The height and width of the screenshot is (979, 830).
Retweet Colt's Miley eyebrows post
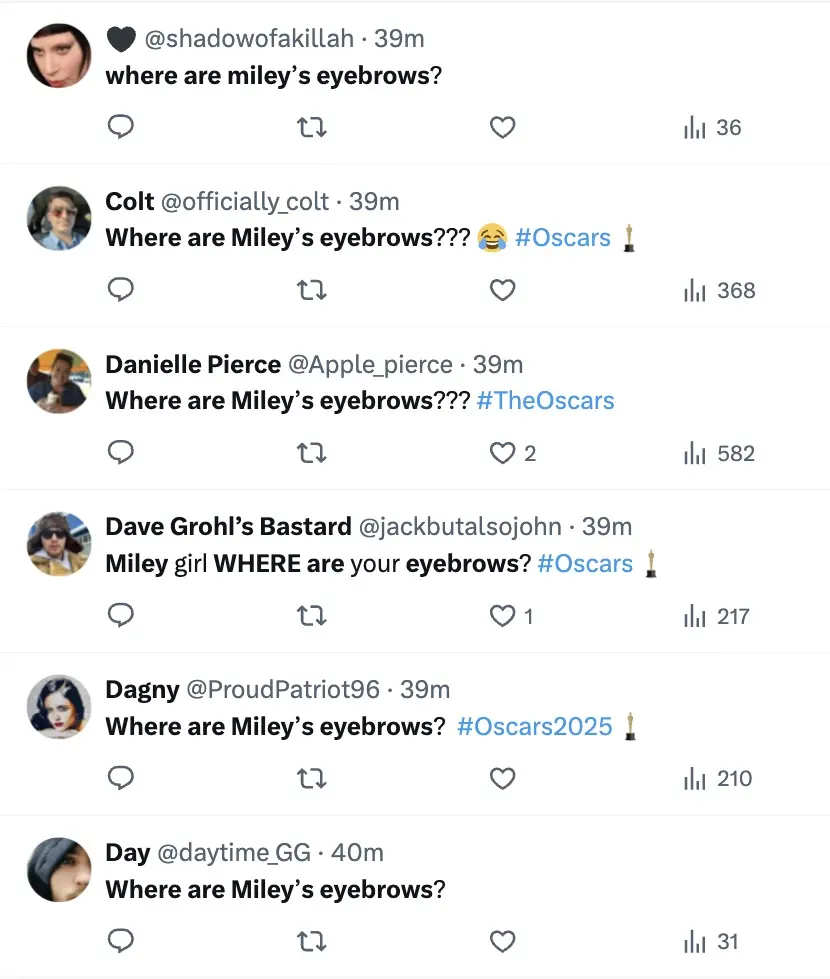(312, 291)
